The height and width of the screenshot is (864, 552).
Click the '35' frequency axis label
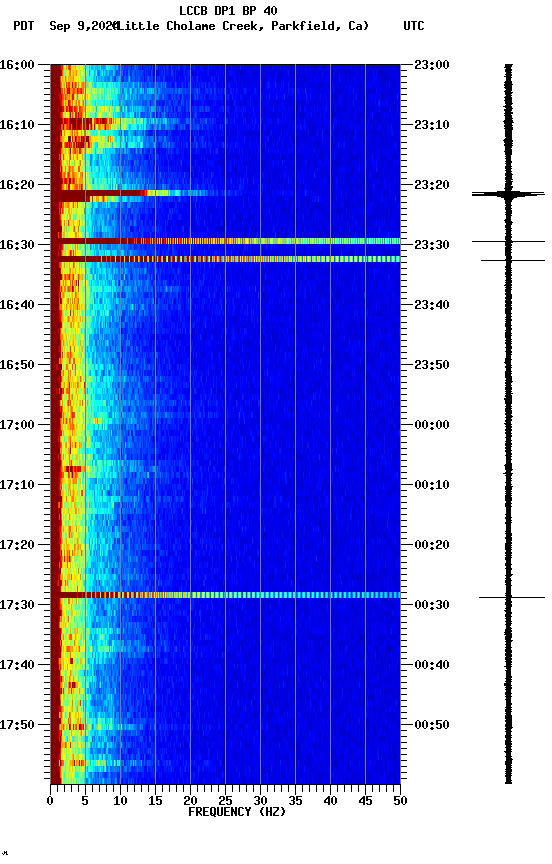[x=295, y=801]
